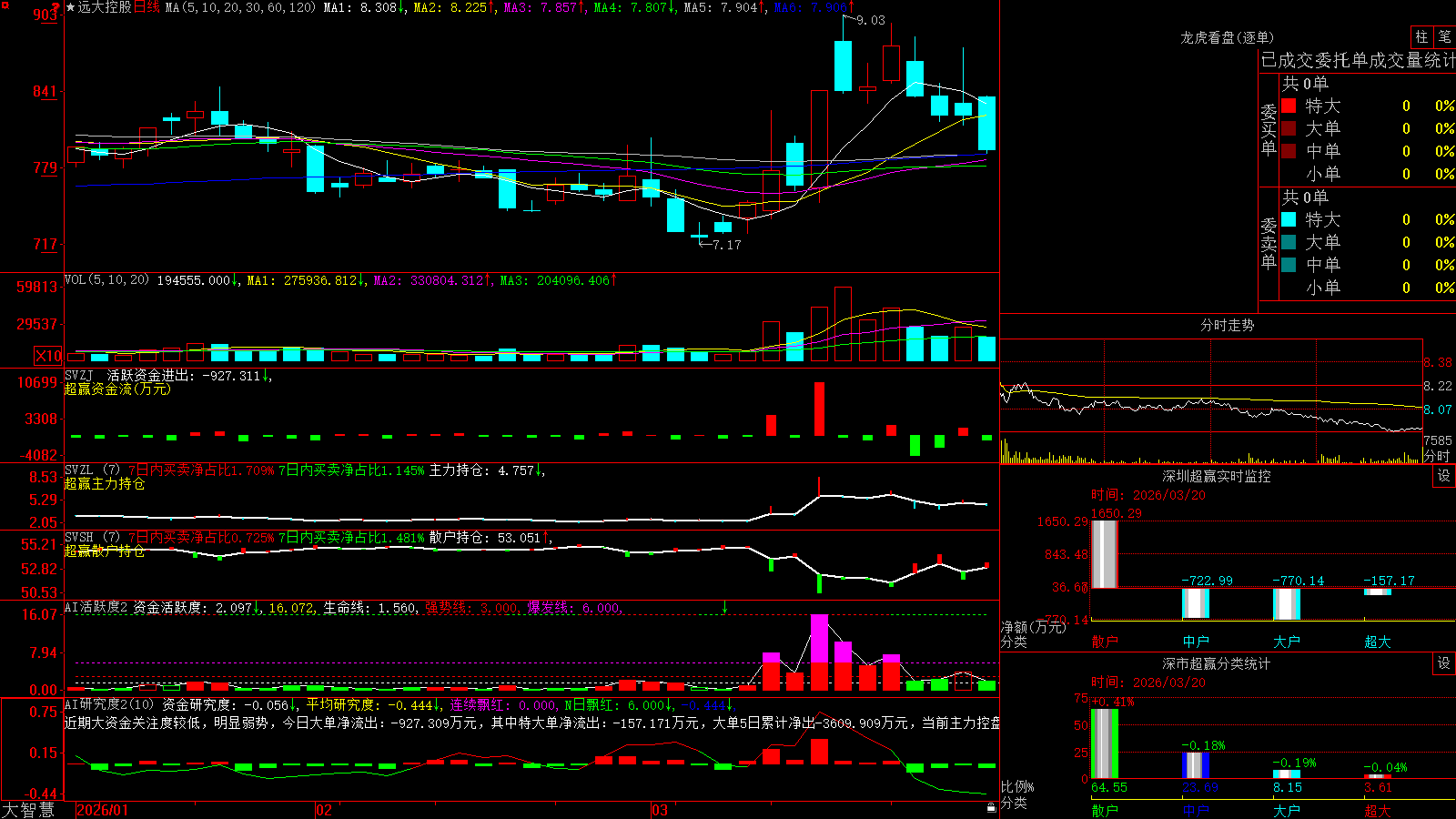Viewport: 1456px width, 819px height.
Task: Click red 散户 label in 实时监控 chart
Action: tap(1105, 642)
